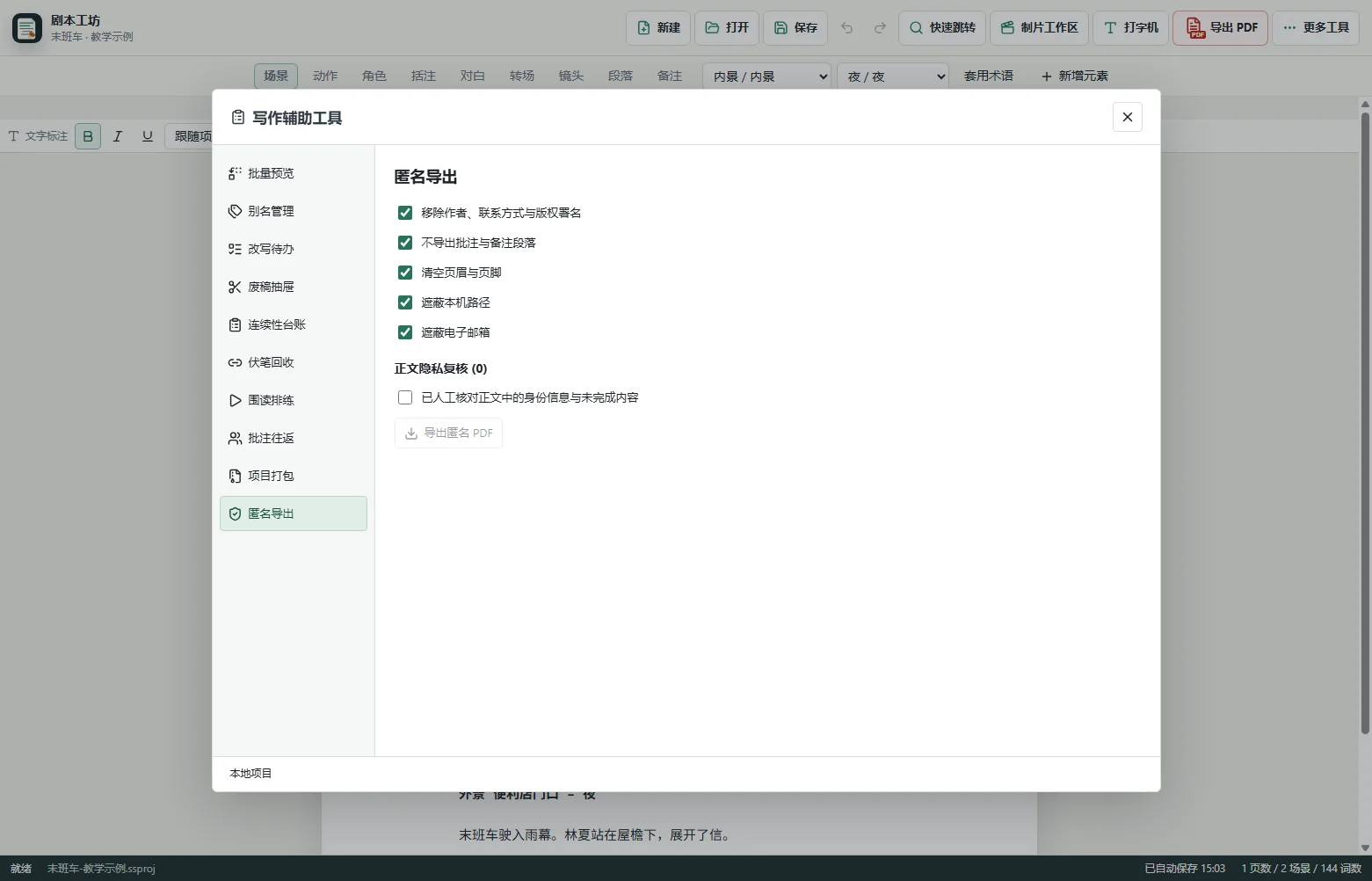1372x881 pixels.
Task: Open 批注往返 panel
Action: pyautogui.click(x=293, y=438)
